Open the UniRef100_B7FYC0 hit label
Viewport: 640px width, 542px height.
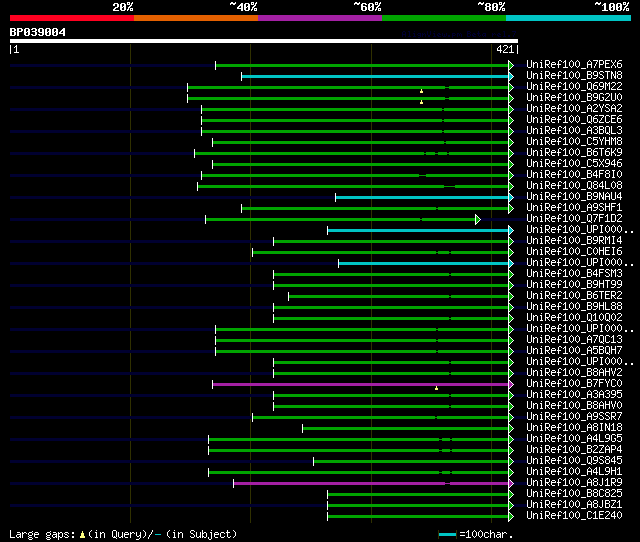pos(574,384)
